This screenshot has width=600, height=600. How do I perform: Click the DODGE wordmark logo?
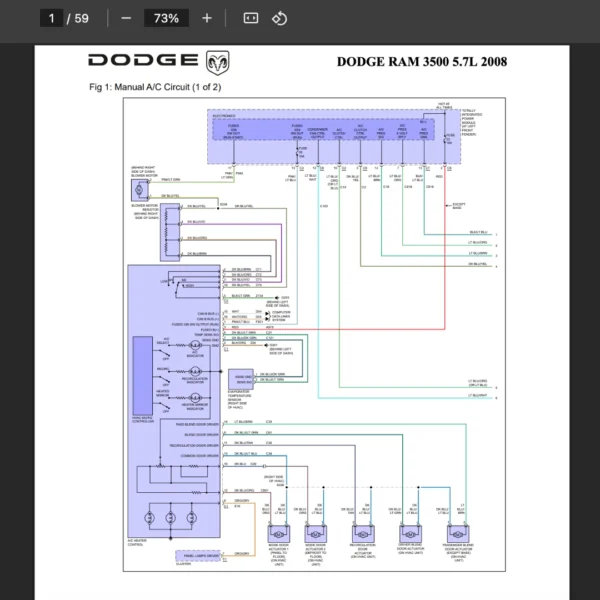click(143, 60)
